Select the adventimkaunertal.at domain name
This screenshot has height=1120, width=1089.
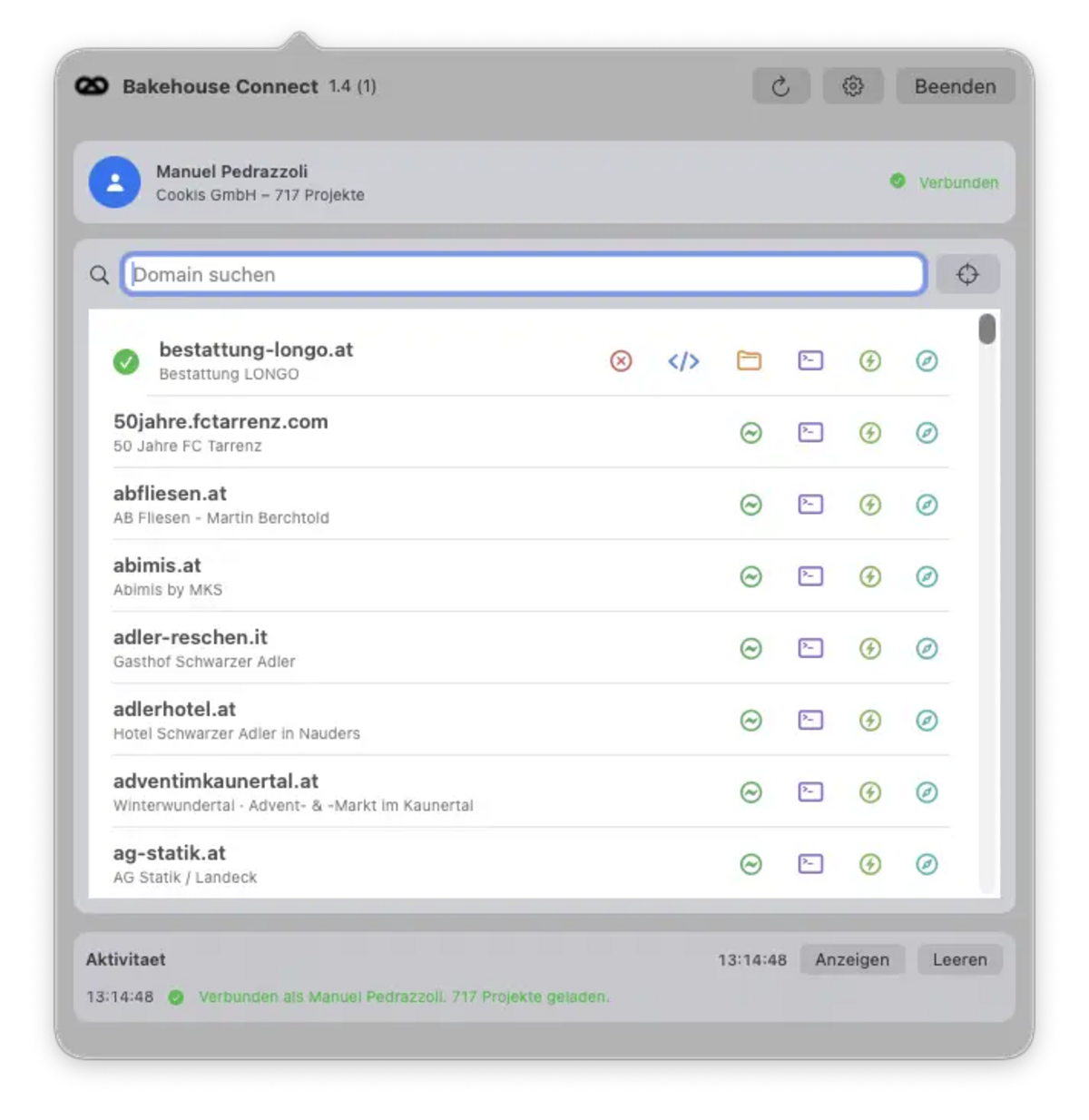click(x=216, y=781)
